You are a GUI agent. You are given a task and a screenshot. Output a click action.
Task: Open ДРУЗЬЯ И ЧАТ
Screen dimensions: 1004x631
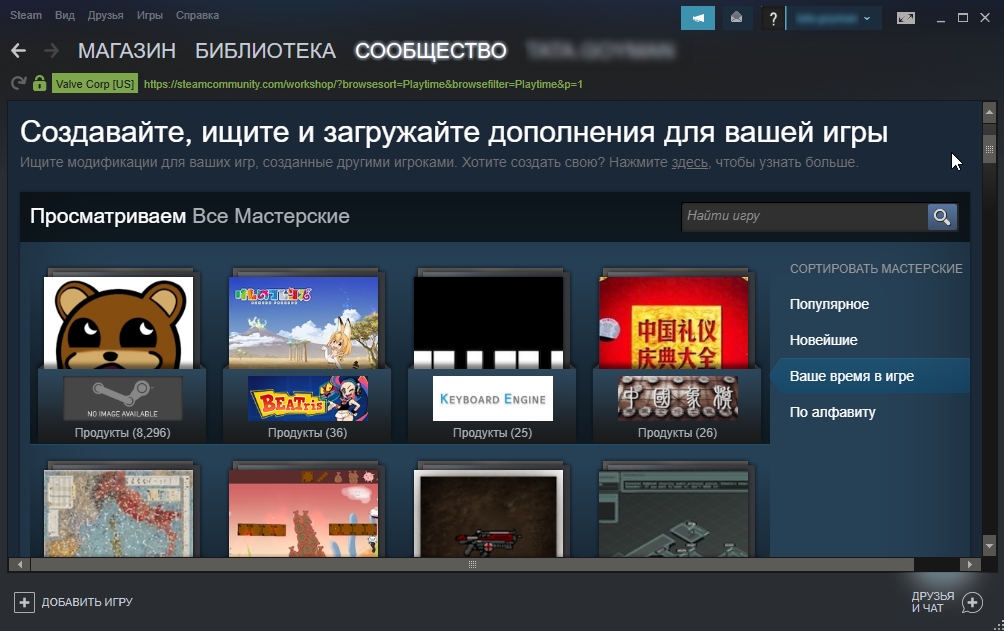tap(933, 602)
